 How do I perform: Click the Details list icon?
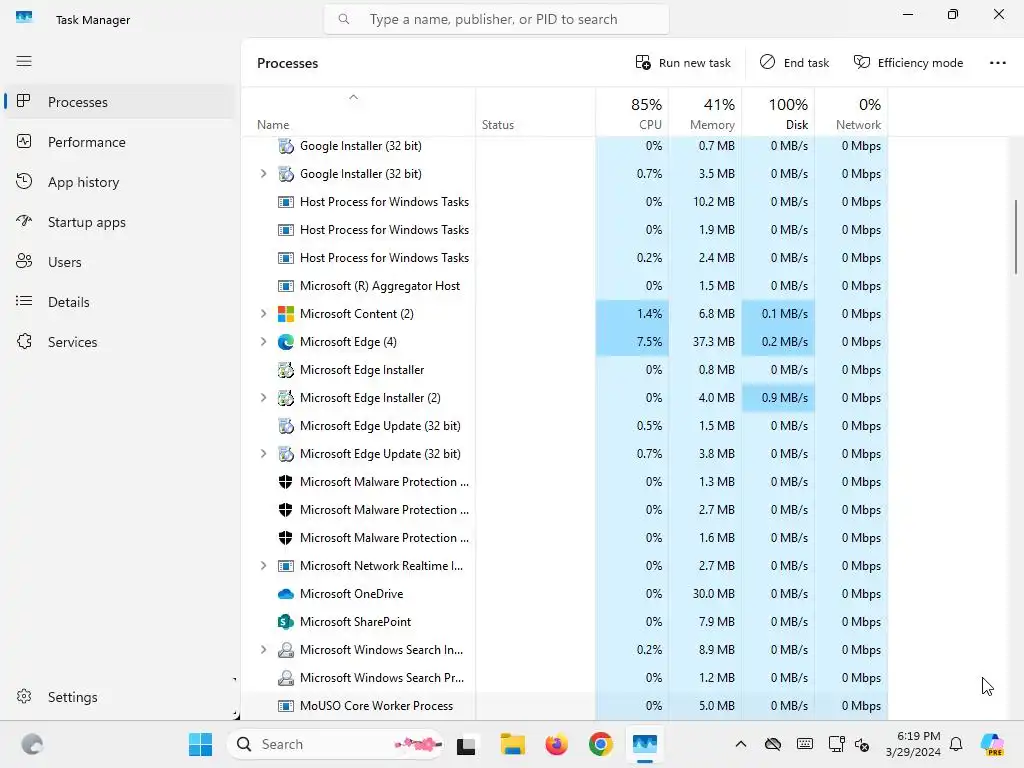click(24, 301)
